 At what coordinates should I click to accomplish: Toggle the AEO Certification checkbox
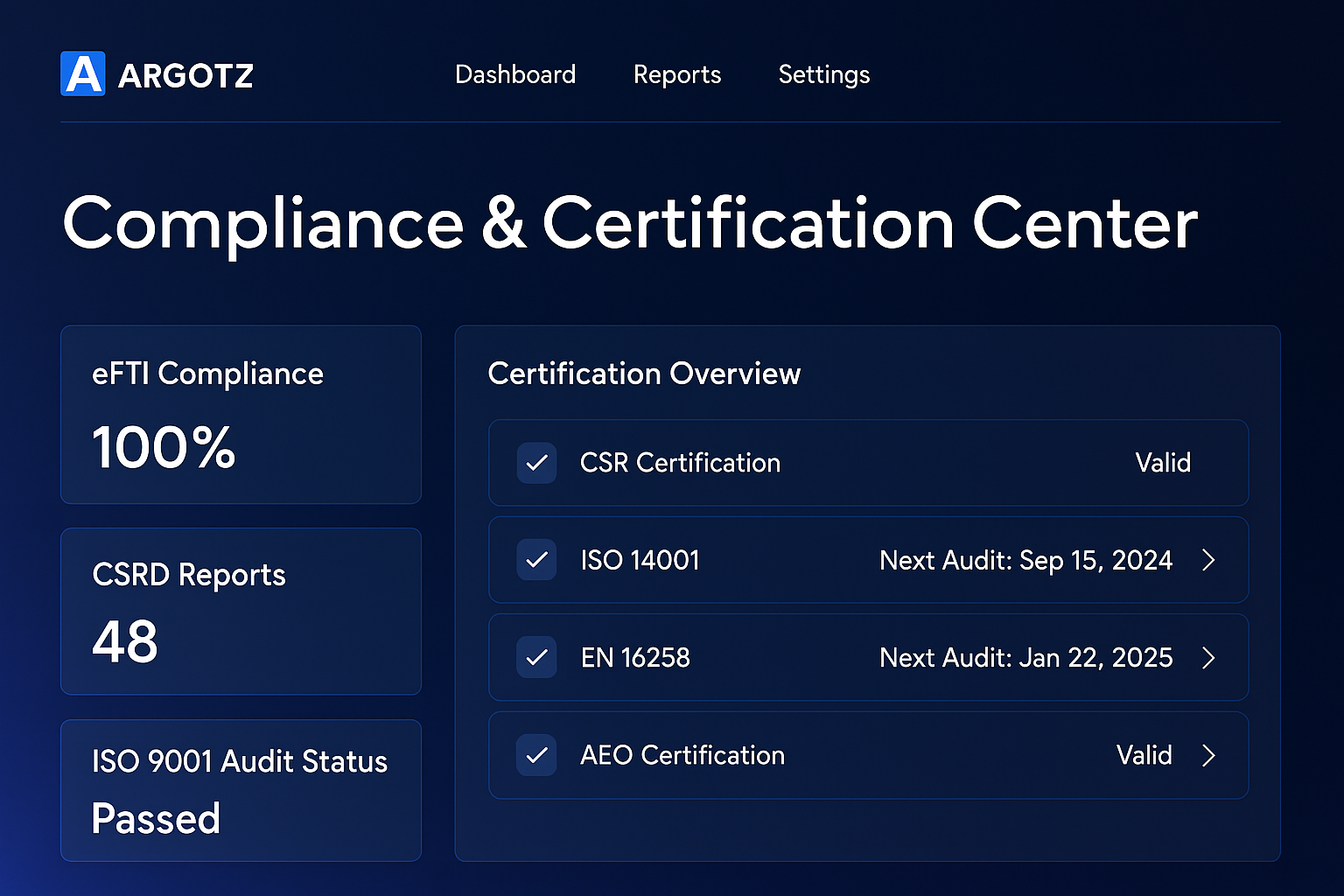pyautogui.click(x=536, y=755)
